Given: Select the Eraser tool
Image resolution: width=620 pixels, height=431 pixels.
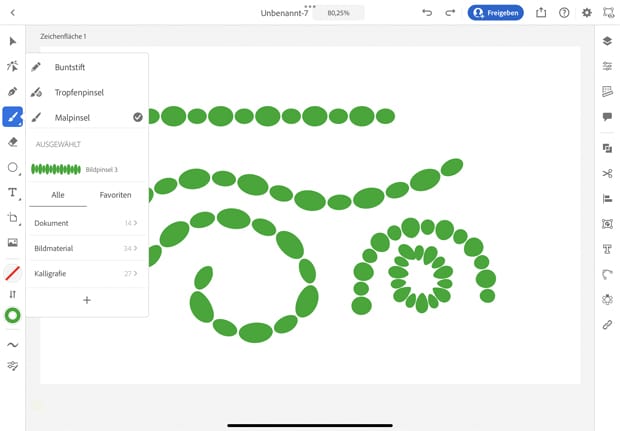Looking at the screenshot, I should [13, 142].
